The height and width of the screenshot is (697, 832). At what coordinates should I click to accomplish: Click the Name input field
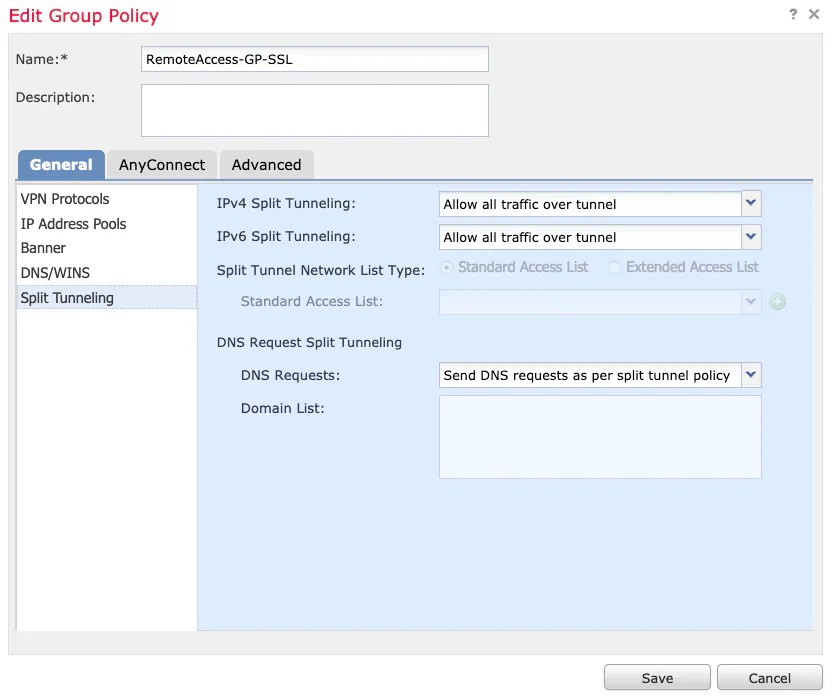click(315, 59)
